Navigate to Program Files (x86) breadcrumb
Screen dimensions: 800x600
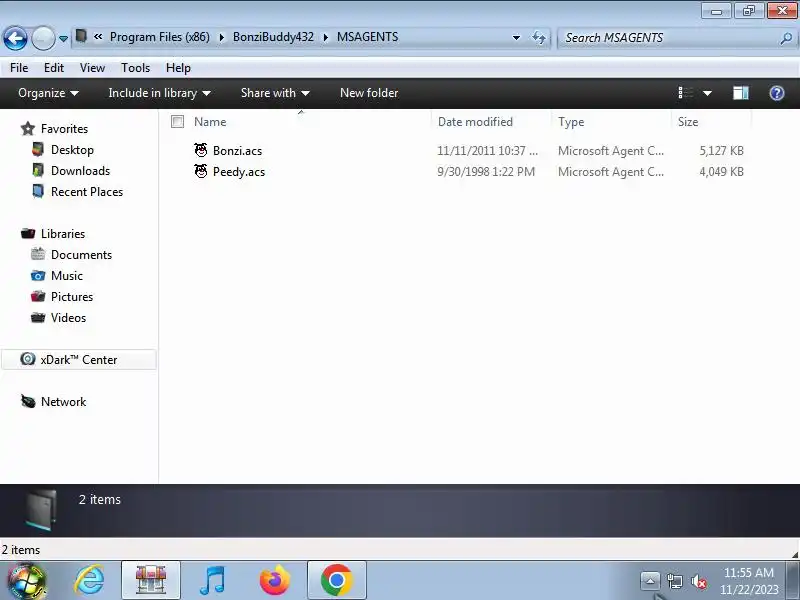coord(160,37)
